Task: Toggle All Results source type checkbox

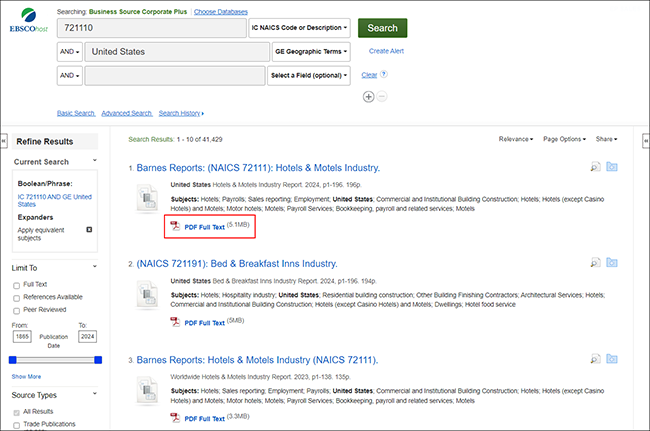Action: tap(17, 412)
